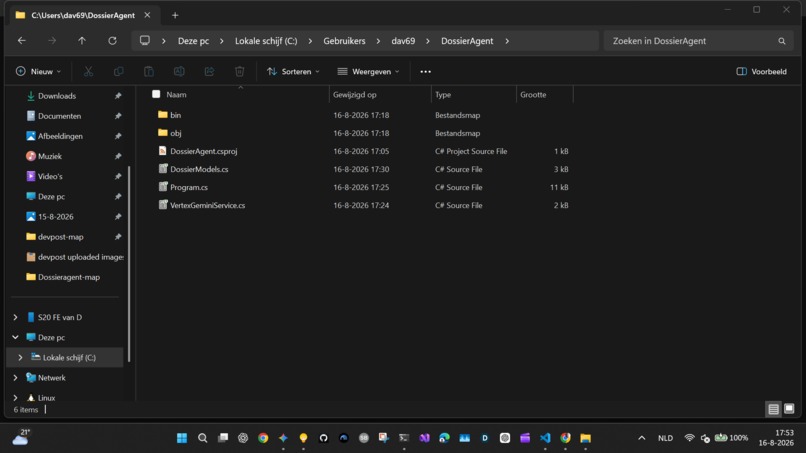Open the bin folder
The image size is (806, 453).
click(175, 115)
